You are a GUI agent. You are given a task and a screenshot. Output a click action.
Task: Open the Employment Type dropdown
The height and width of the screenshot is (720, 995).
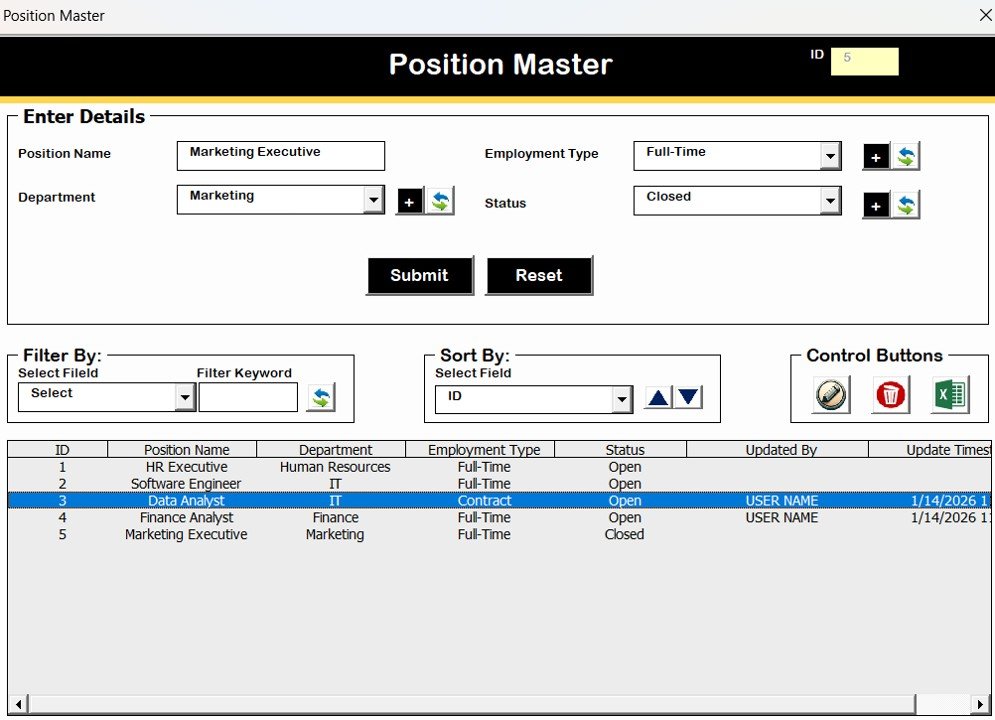pyautogui.click(x=832, y=155)
